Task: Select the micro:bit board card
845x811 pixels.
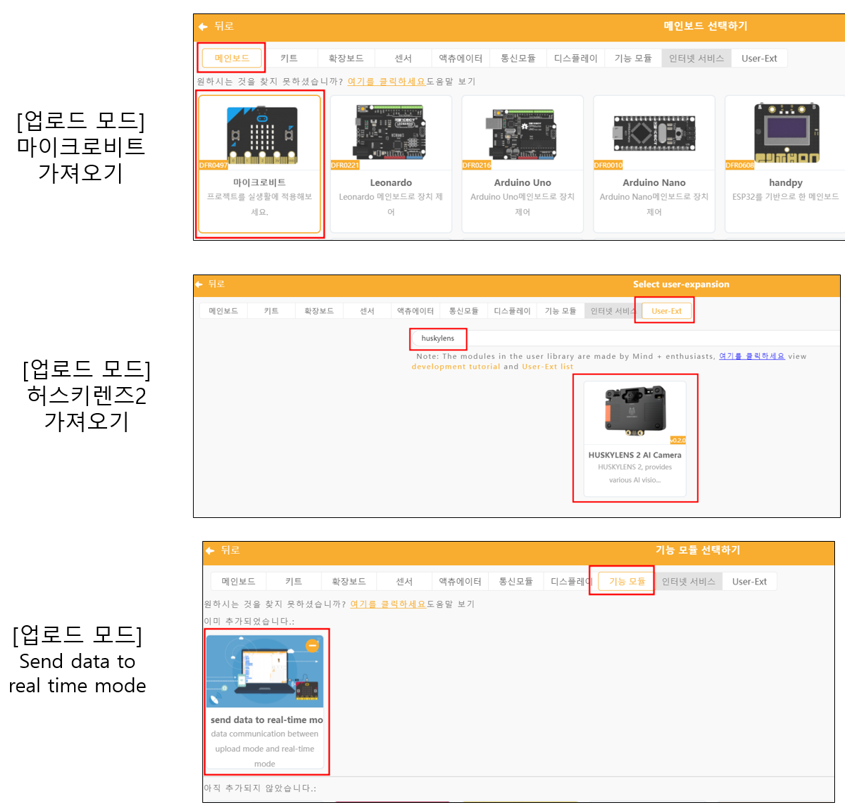Action: [x=259, y=164]
